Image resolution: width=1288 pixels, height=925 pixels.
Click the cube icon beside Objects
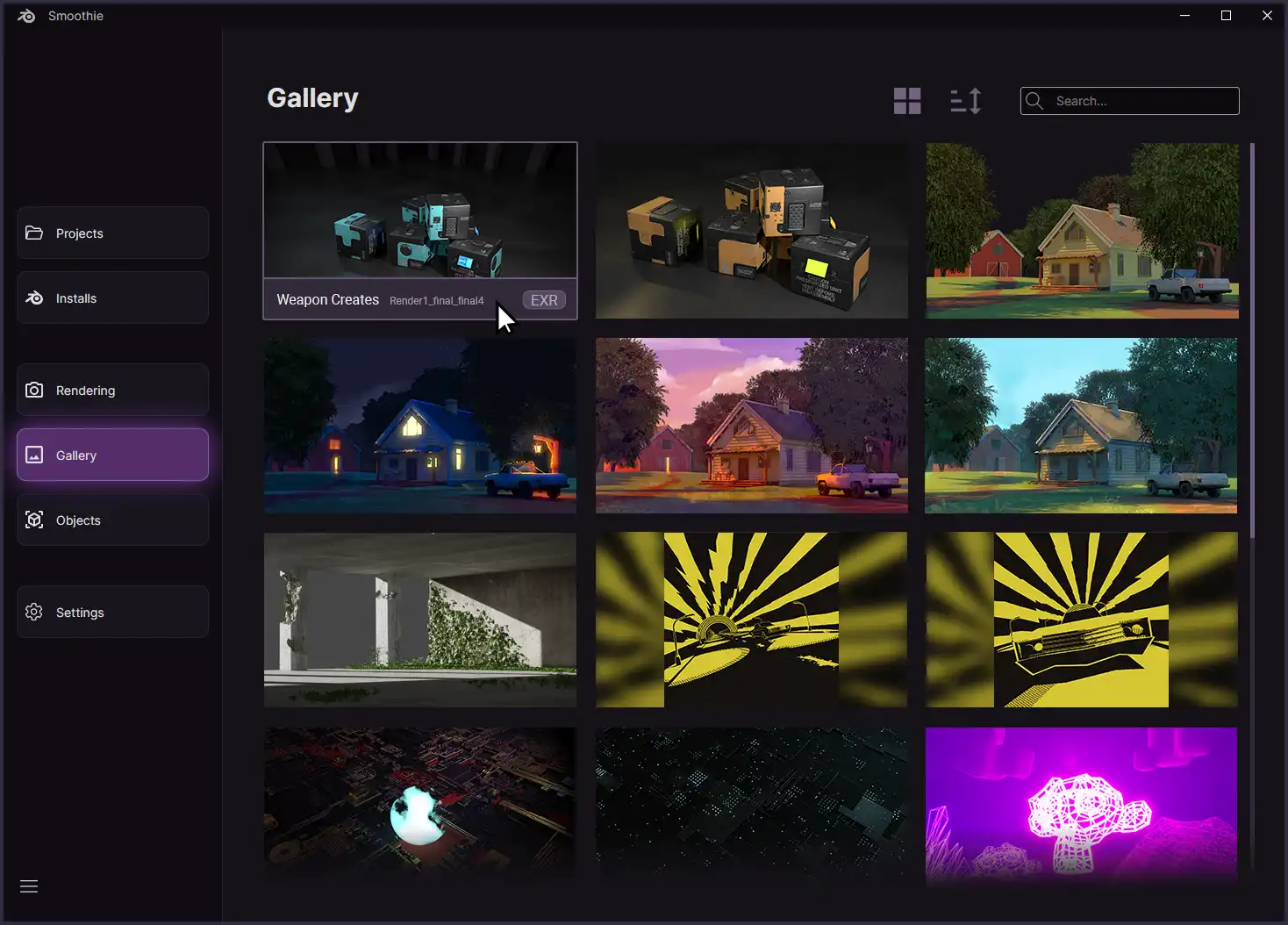pos(34,520)
